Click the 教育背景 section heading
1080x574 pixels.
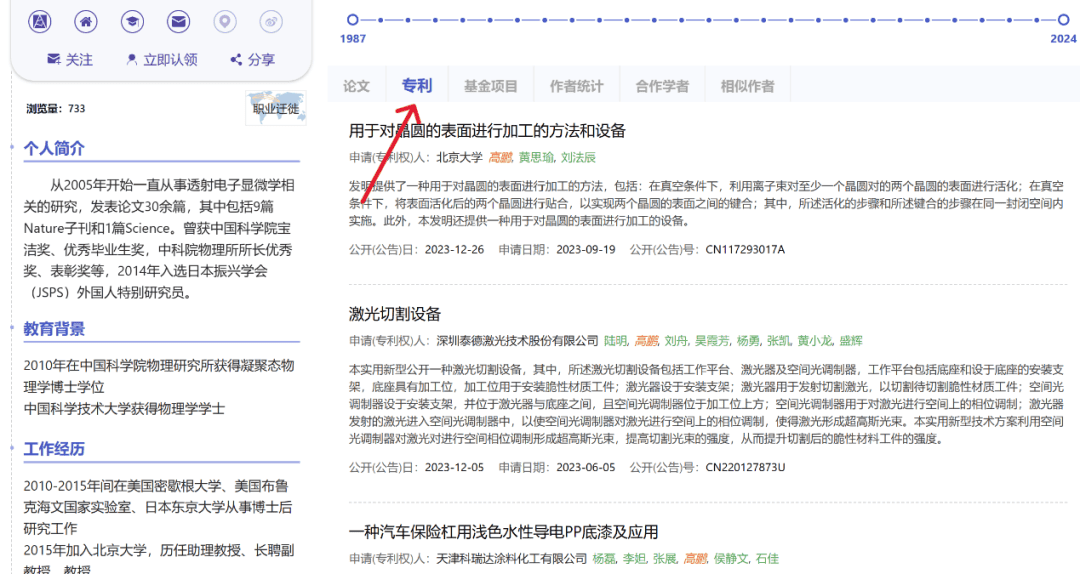pos(54,329)
